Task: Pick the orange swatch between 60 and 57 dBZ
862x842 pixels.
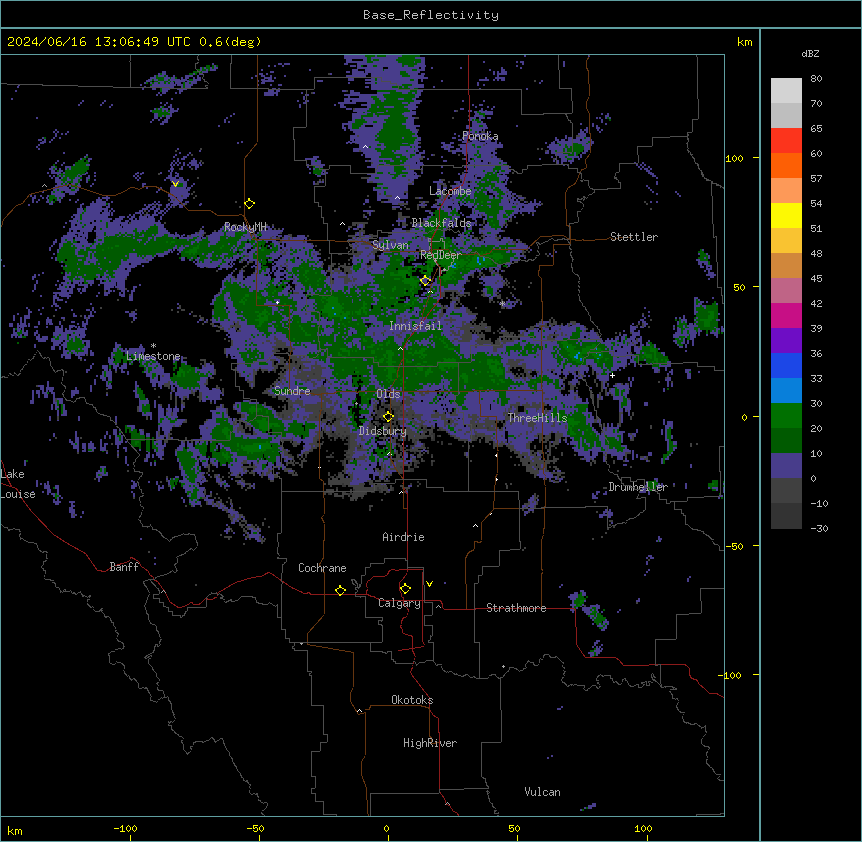Action: [x=786, y=165]
